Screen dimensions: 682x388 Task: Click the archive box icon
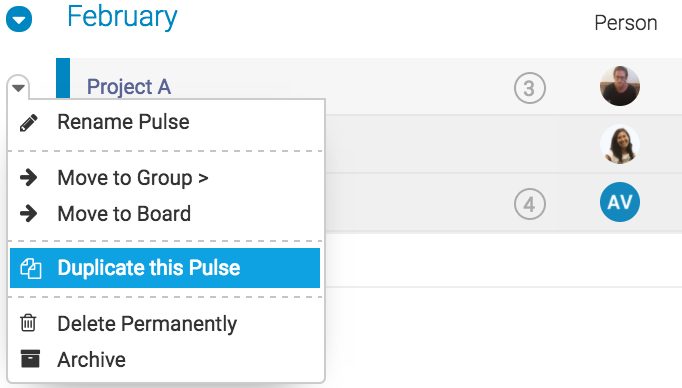click(30, 359)
